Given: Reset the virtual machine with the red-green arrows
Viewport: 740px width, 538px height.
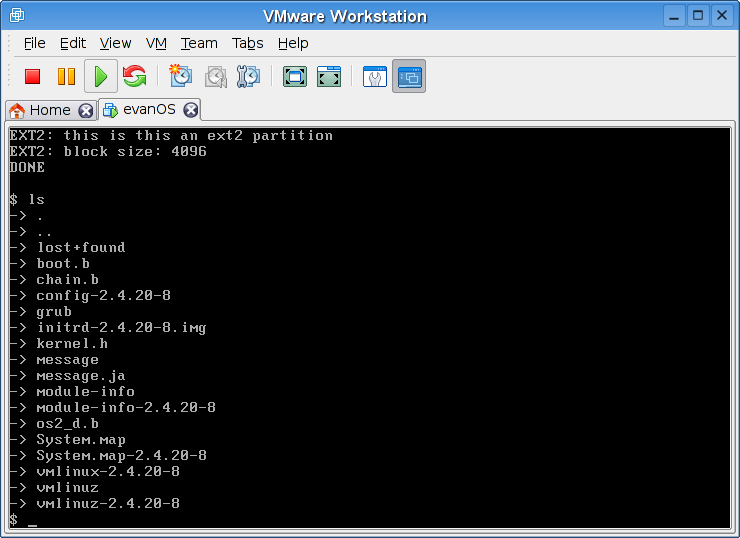Looking at the screenshot, I should [135, 76].
